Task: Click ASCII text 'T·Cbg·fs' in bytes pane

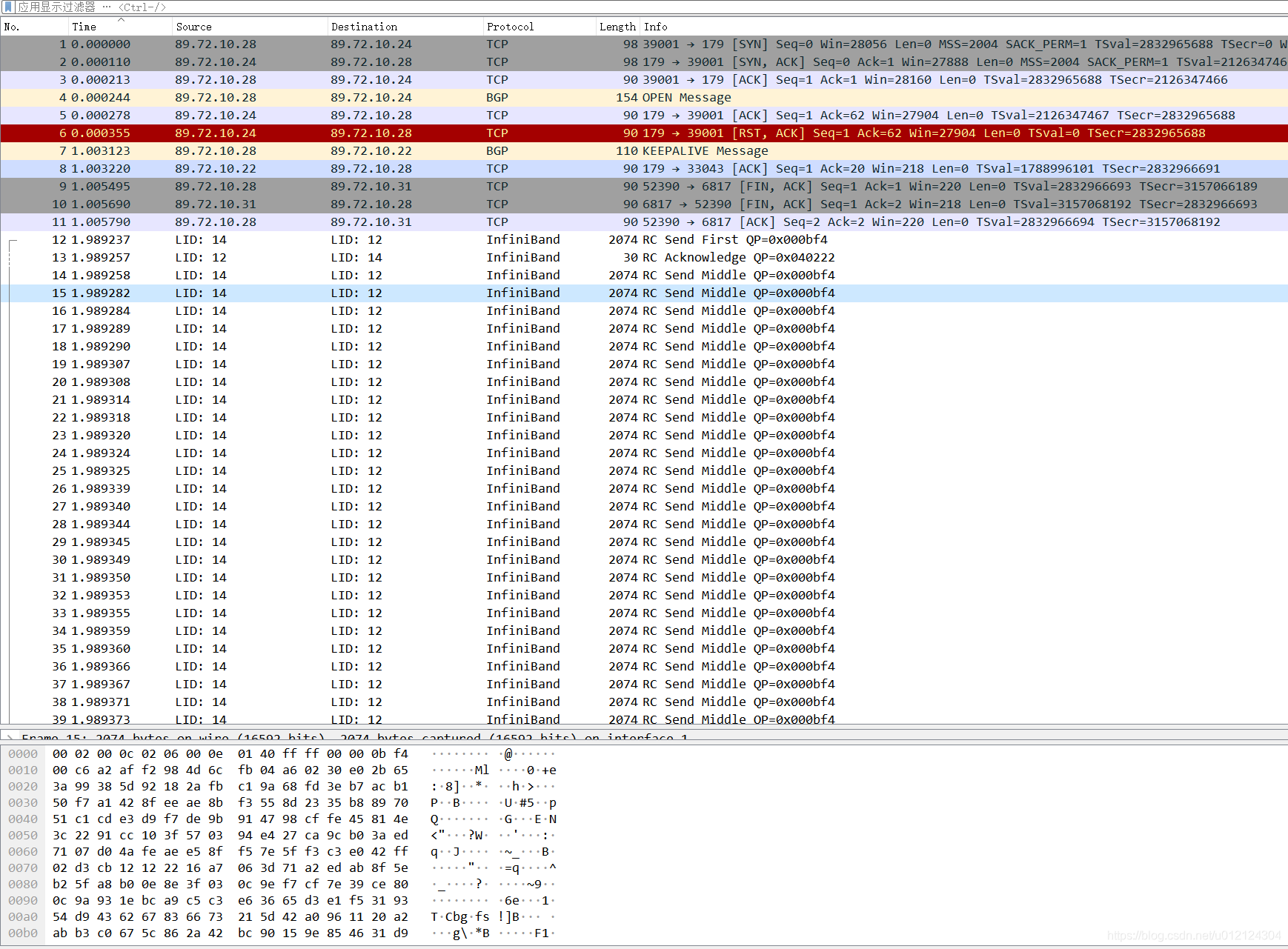Action: pos(460,917)
